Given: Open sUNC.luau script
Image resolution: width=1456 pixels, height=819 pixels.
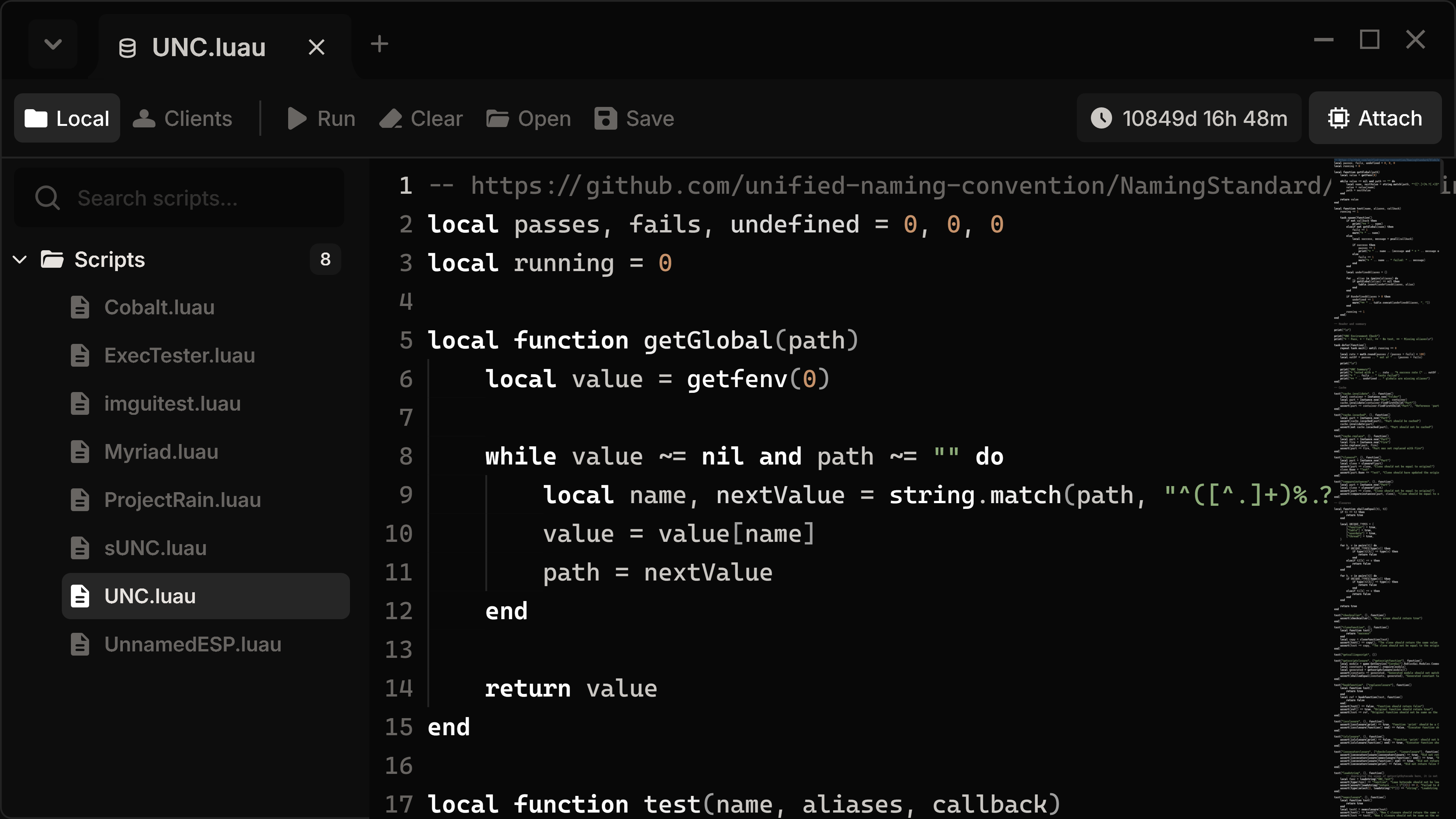Looking at the screenshot, I should (x=206, y=548).
